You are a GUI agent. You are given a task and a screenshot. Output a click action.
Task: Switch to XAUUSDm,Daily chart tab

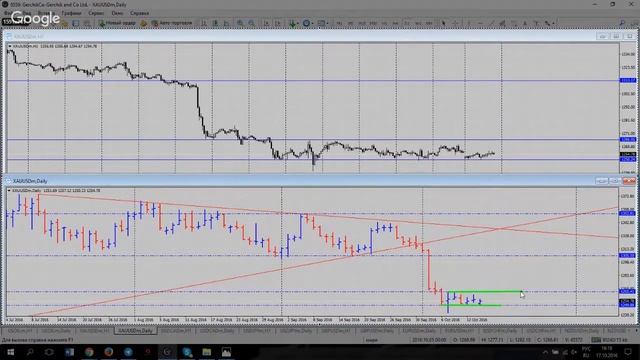tap(135, 330)
